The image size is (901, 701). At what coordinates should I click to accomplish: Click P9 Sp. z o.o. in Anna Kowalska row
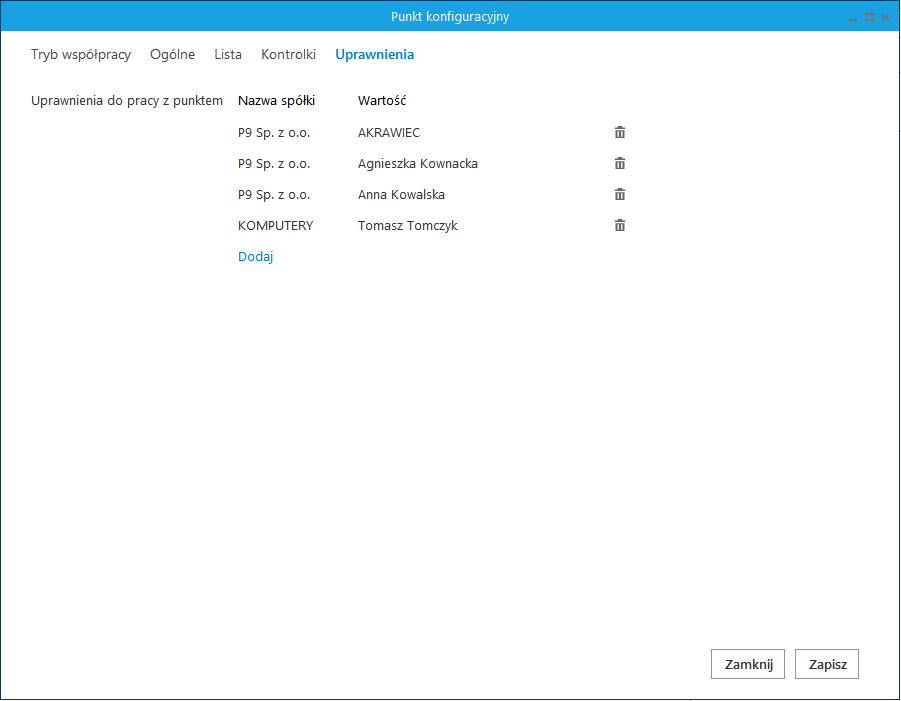274,195
